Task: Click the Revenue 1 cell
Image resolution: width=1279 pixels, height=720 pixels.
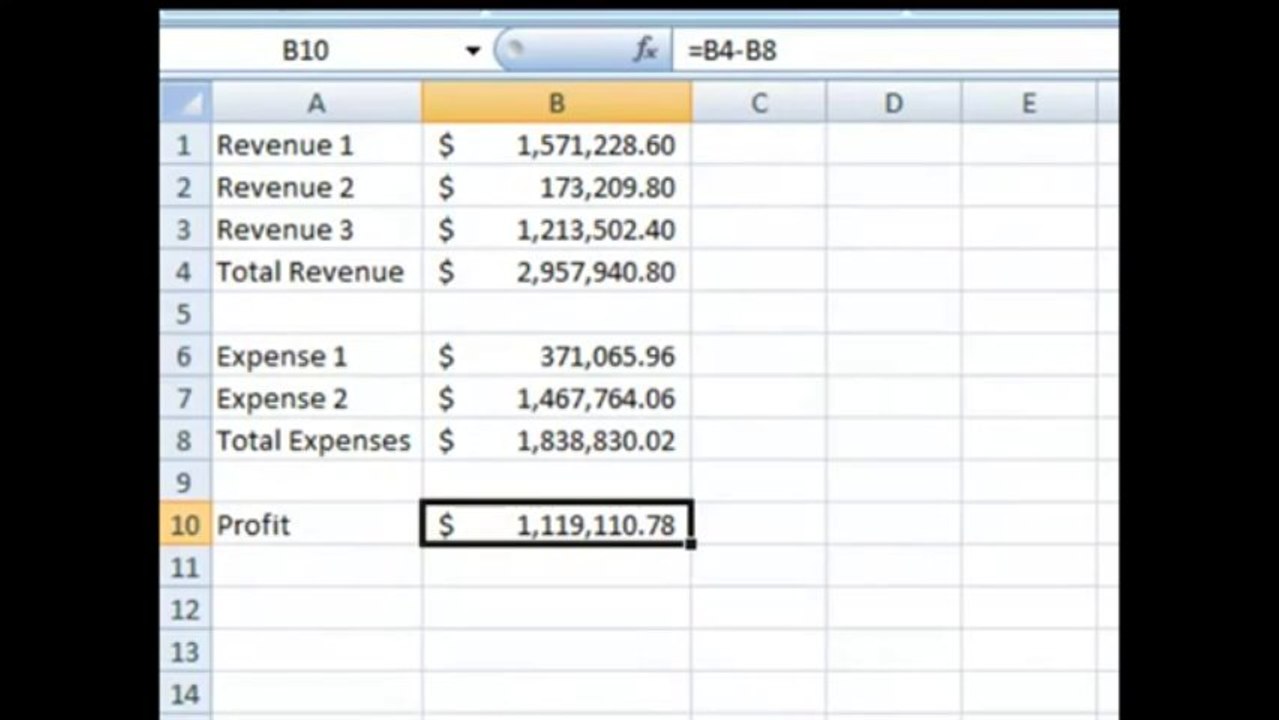Action: coord(316,145)
